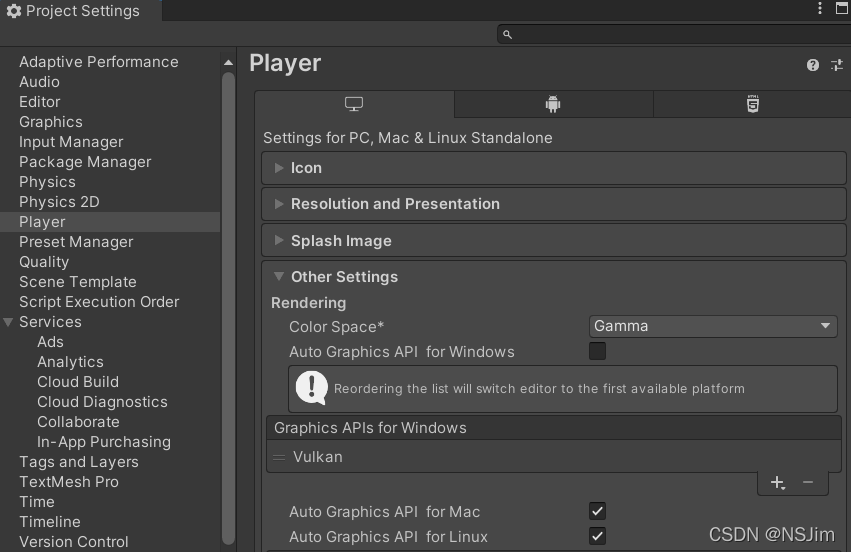Click the settings search field
This screenshot has height=552, width=851.
click(670, 34)
